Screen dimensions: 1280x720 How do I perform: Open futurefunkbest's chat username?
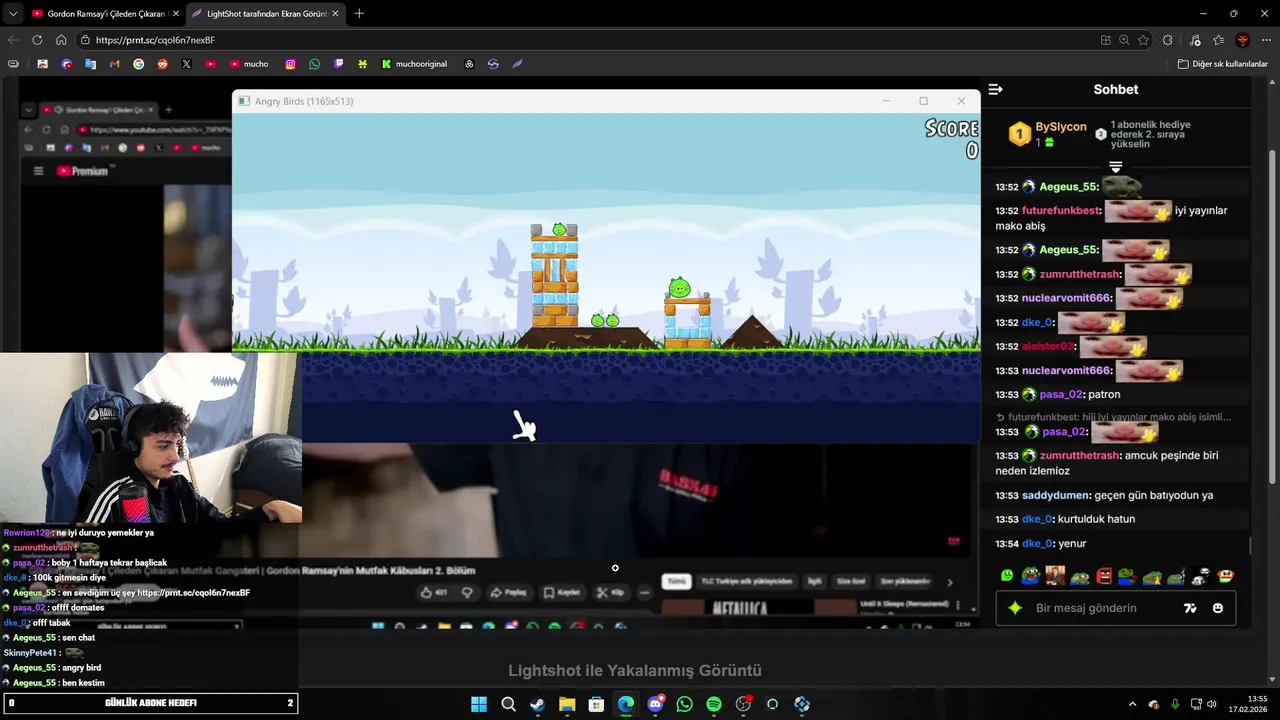pos(1060,211)
